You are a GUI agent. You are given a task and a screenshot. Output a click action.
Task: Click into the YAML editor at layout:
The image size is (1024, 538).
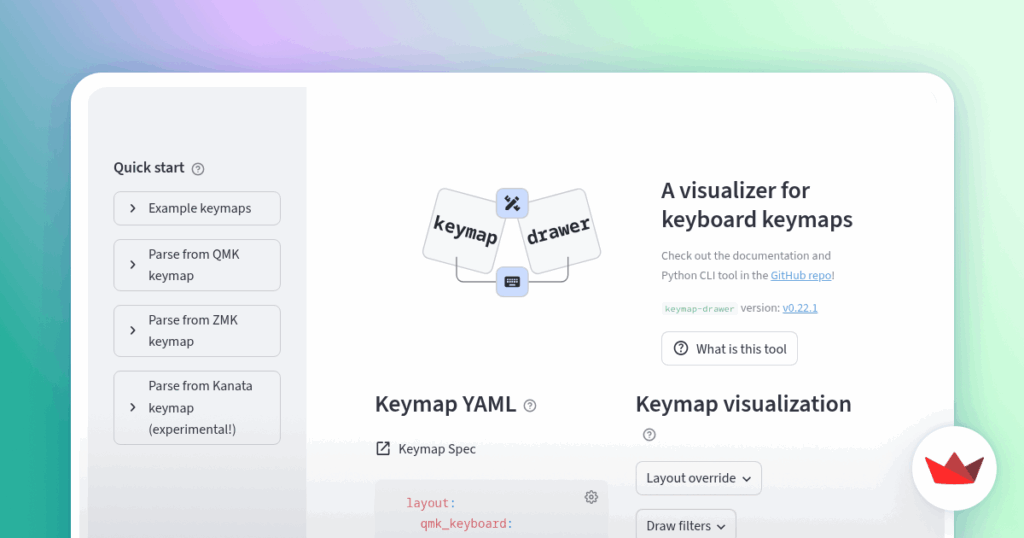pyautogui.click(x=430, y=503)
